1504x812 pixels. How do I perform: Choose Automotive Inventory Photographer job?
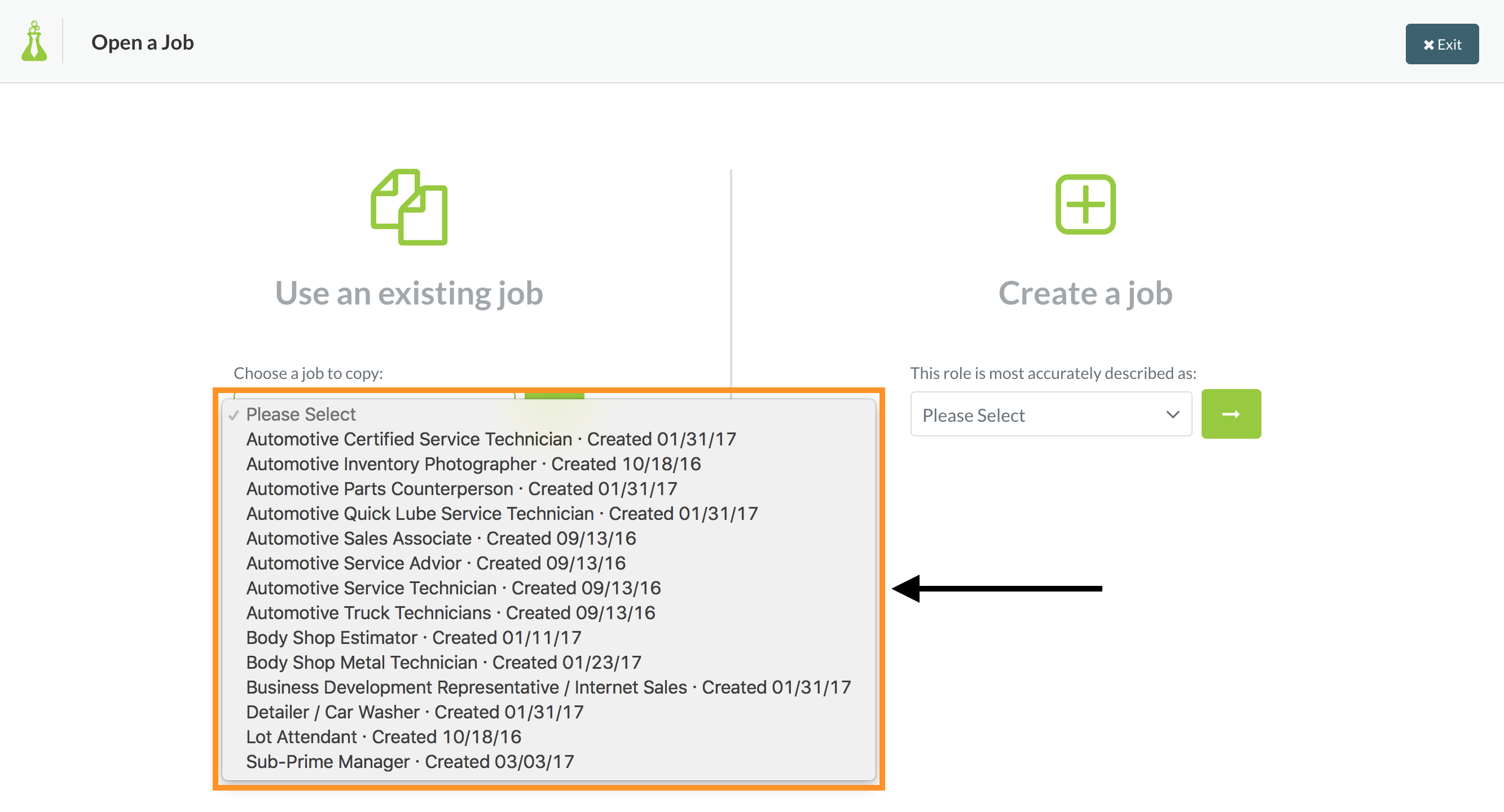(x=548, y=464)
